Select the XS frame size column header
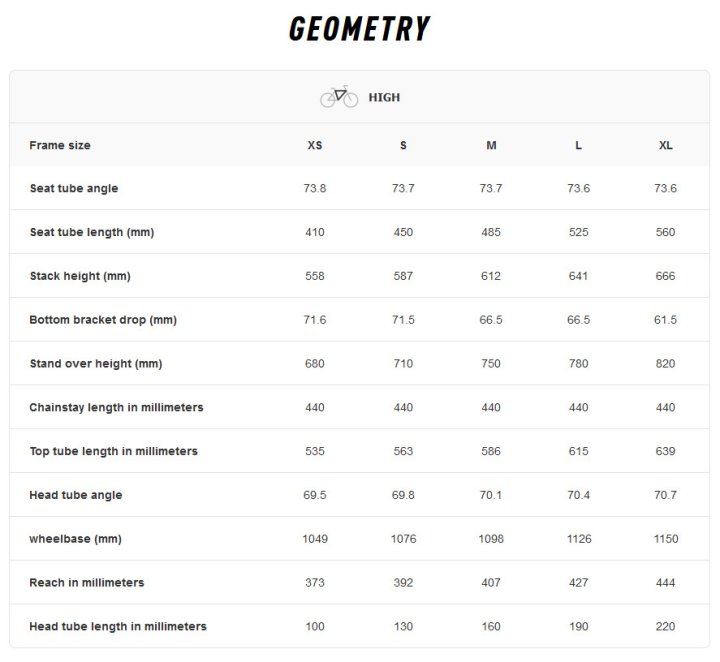 pyautogui.click(x=315, y=146)
